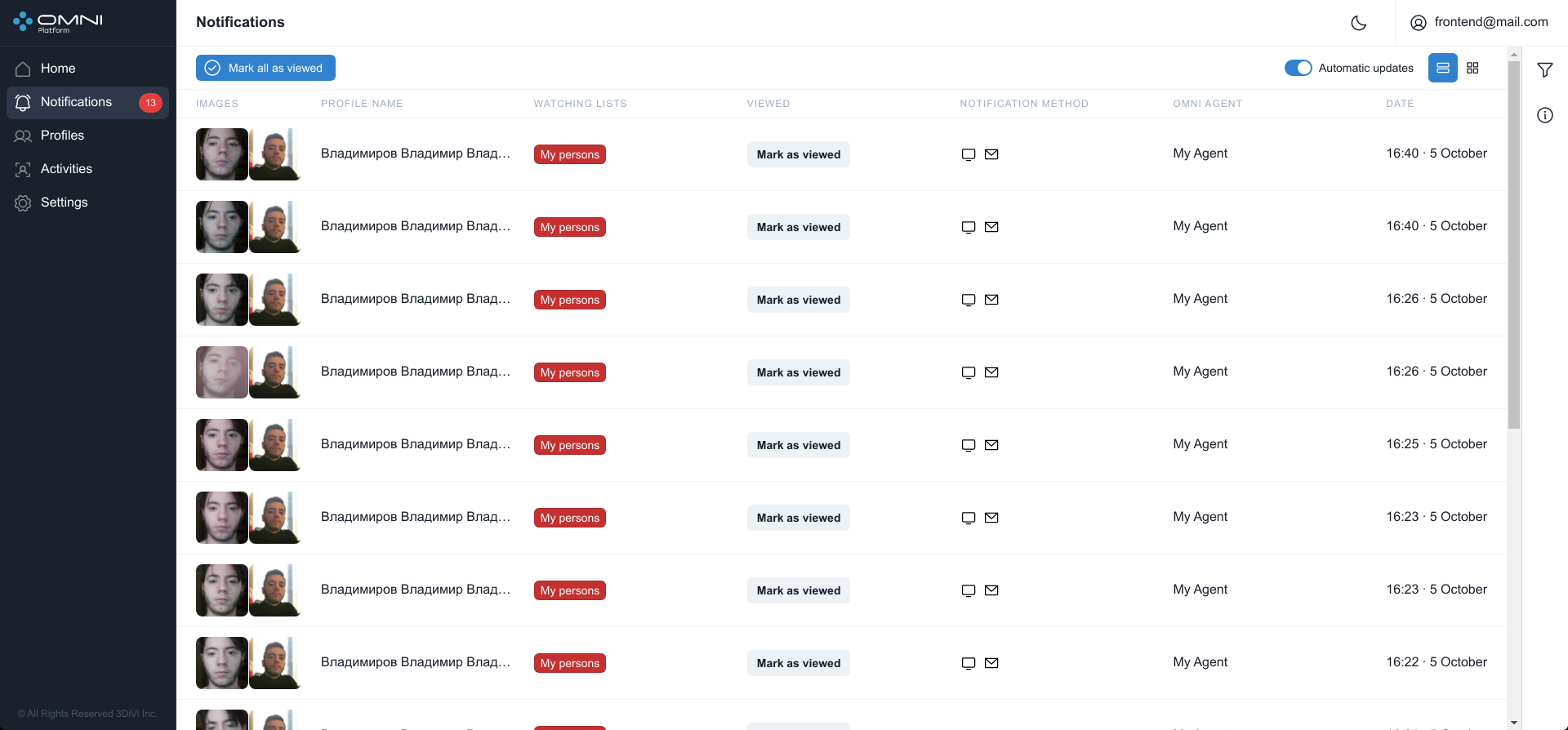Click the user avatar icon

click(x=1419, y=23)
